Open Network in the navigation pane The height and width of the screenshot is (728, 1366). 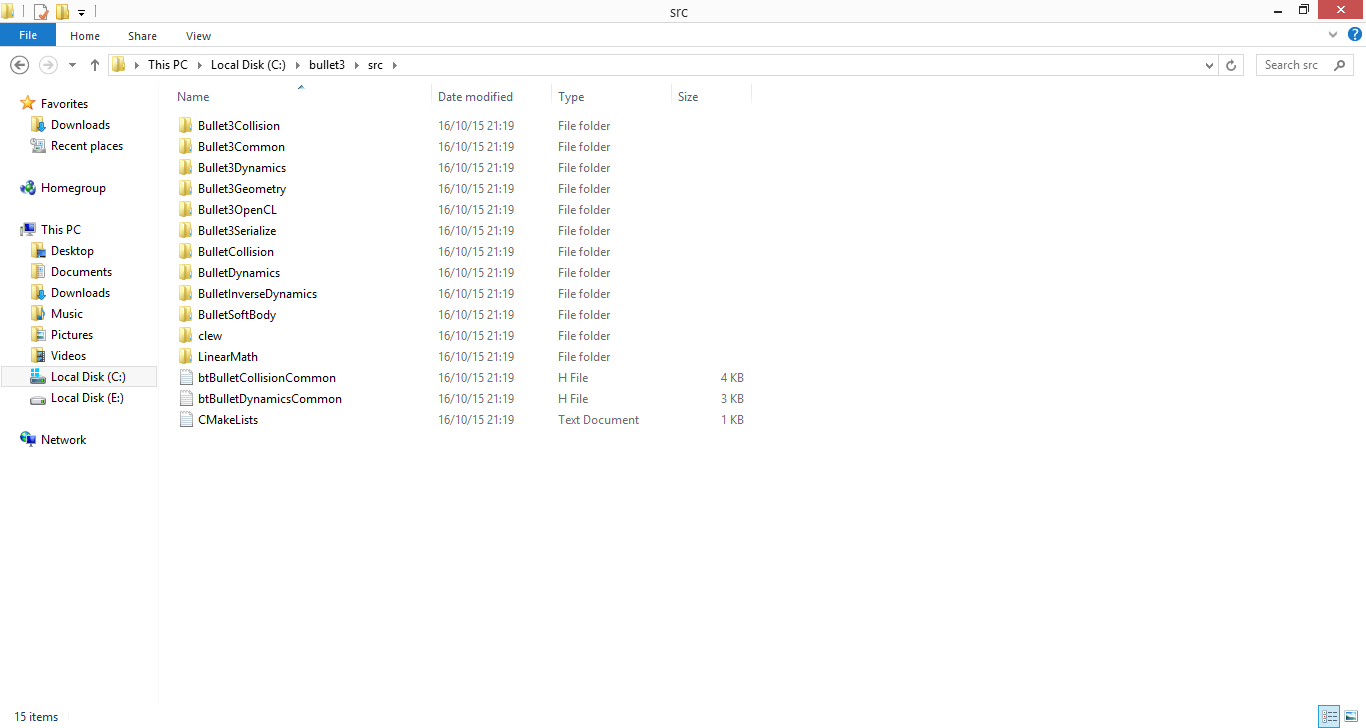click(x=63, y=440)
